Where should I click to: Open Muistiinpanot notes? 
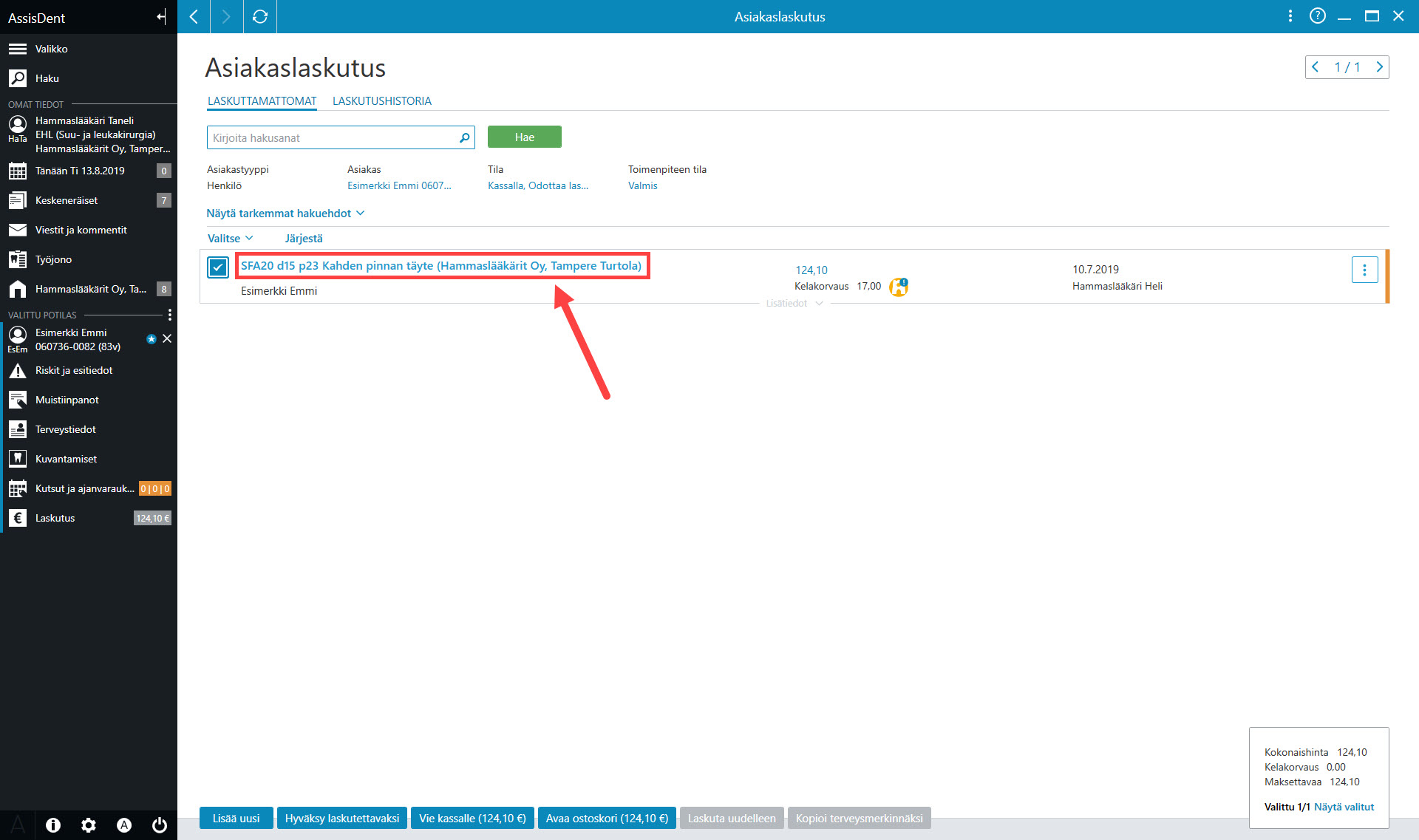[x=89, y=400]
